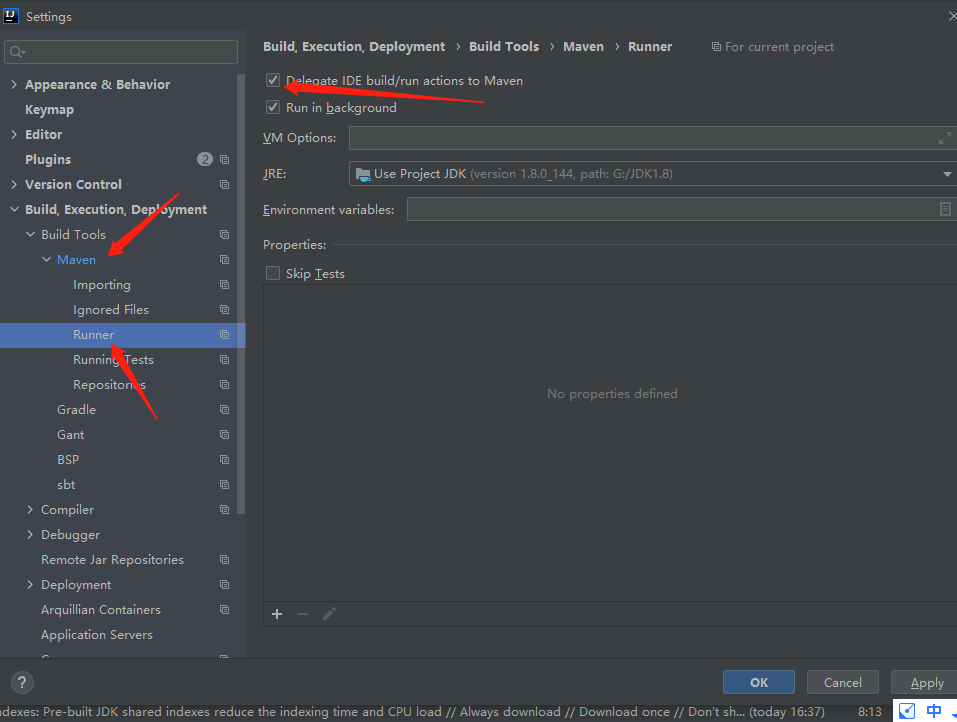Select Running Tests under Maven
957x722 pixels.
click(114, 359)
